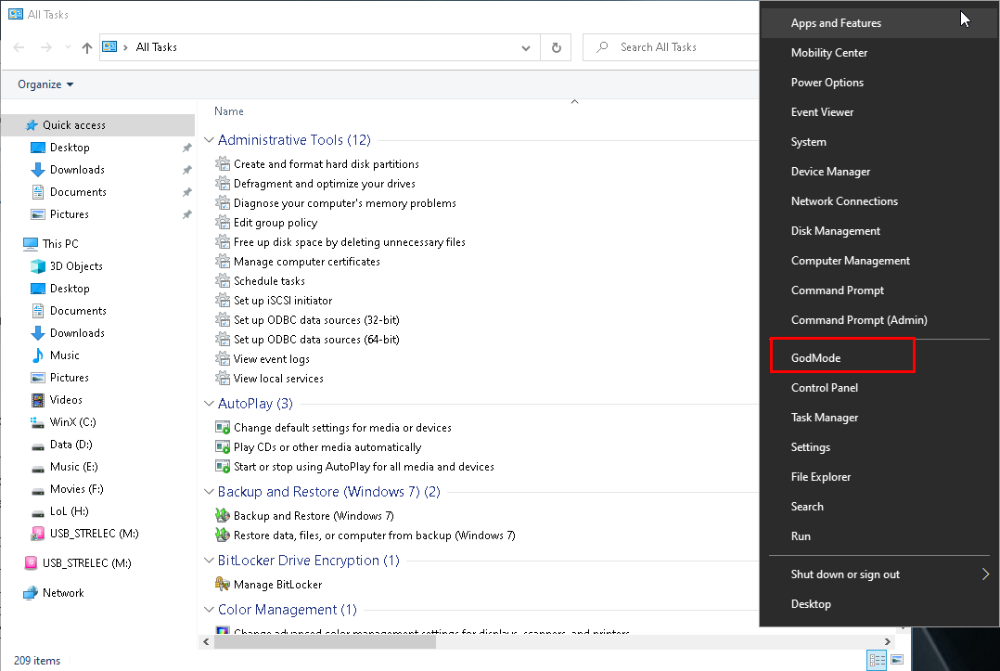Click the Schedule tasks icon
This screenshot has width=1000, height=671.
223,281
